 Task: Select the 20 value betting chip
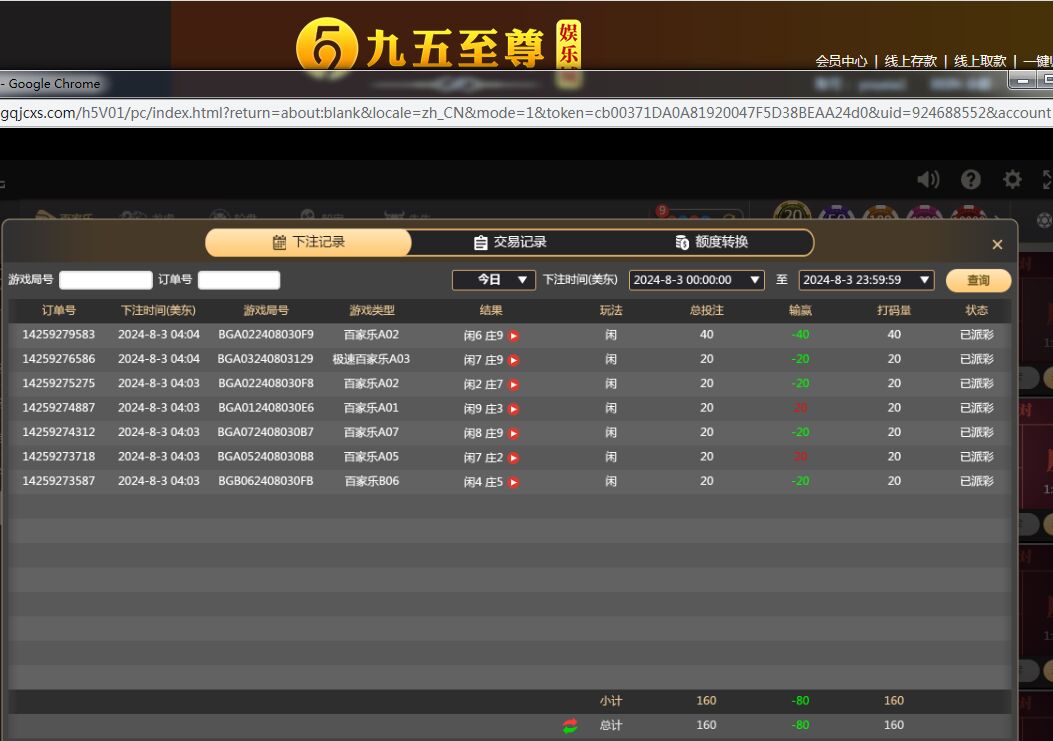pos(792,215)
